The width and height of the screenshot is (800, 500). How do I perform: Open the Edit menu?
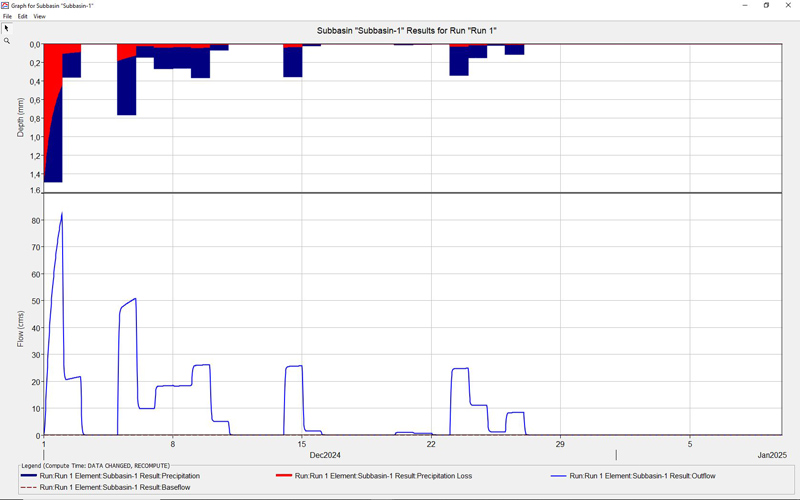coord(22,17)
